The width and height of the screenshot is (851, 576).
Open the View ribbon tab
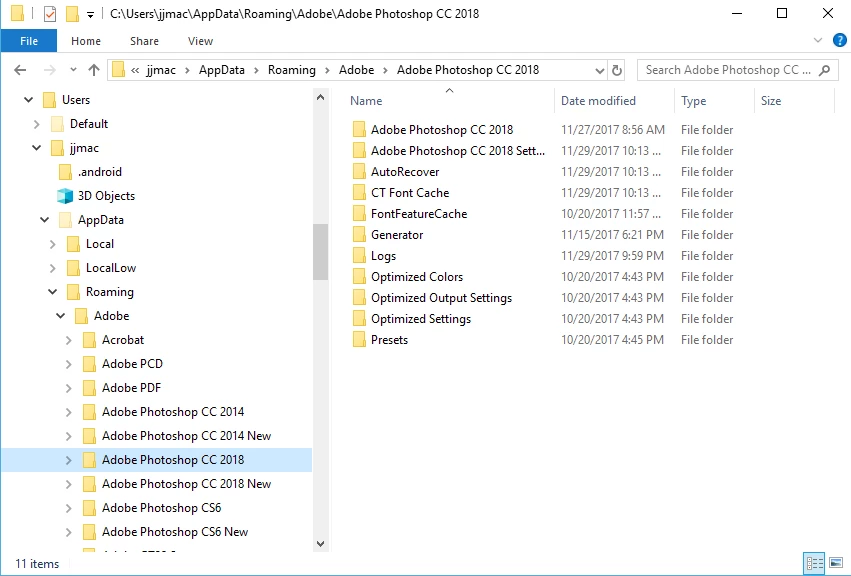pyautogui.click(x=200, y=41)
